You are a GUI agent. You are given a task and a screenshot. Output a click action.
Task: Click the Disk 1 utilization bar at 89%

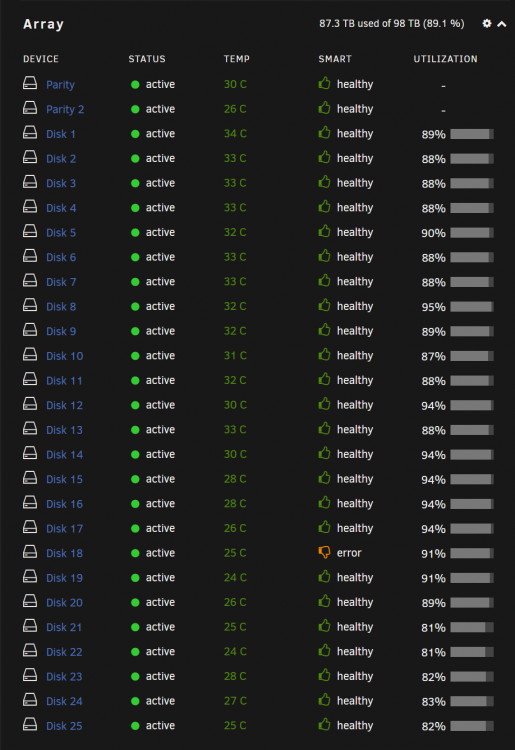click(472, 134)
